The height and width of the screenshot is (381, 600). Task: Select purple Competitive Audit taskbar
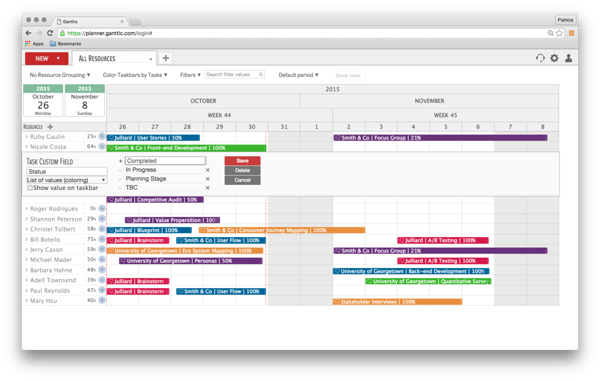(x=155, y=200)
